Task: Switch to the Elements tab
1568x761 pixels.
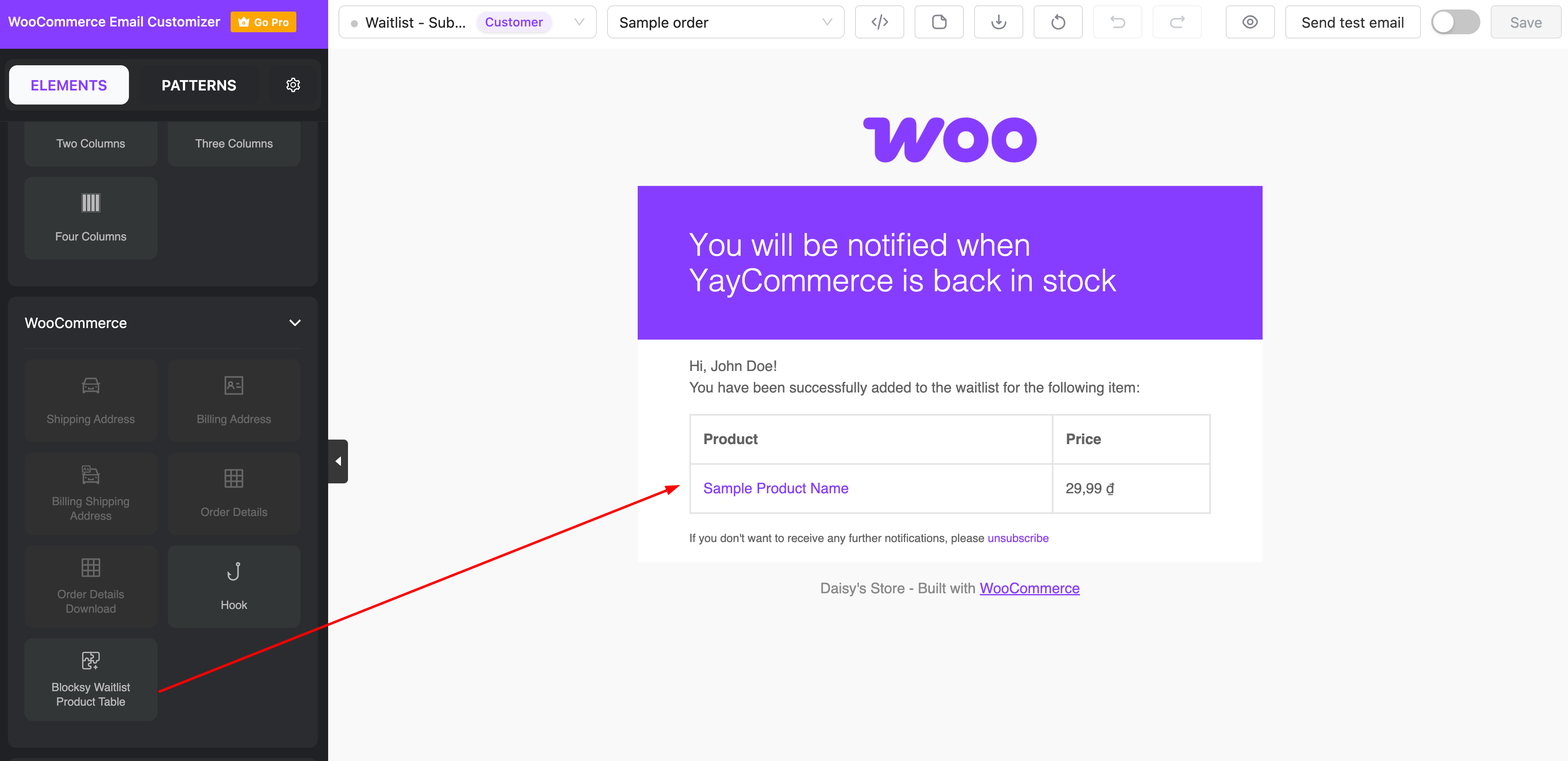Action: click(69, 85)
